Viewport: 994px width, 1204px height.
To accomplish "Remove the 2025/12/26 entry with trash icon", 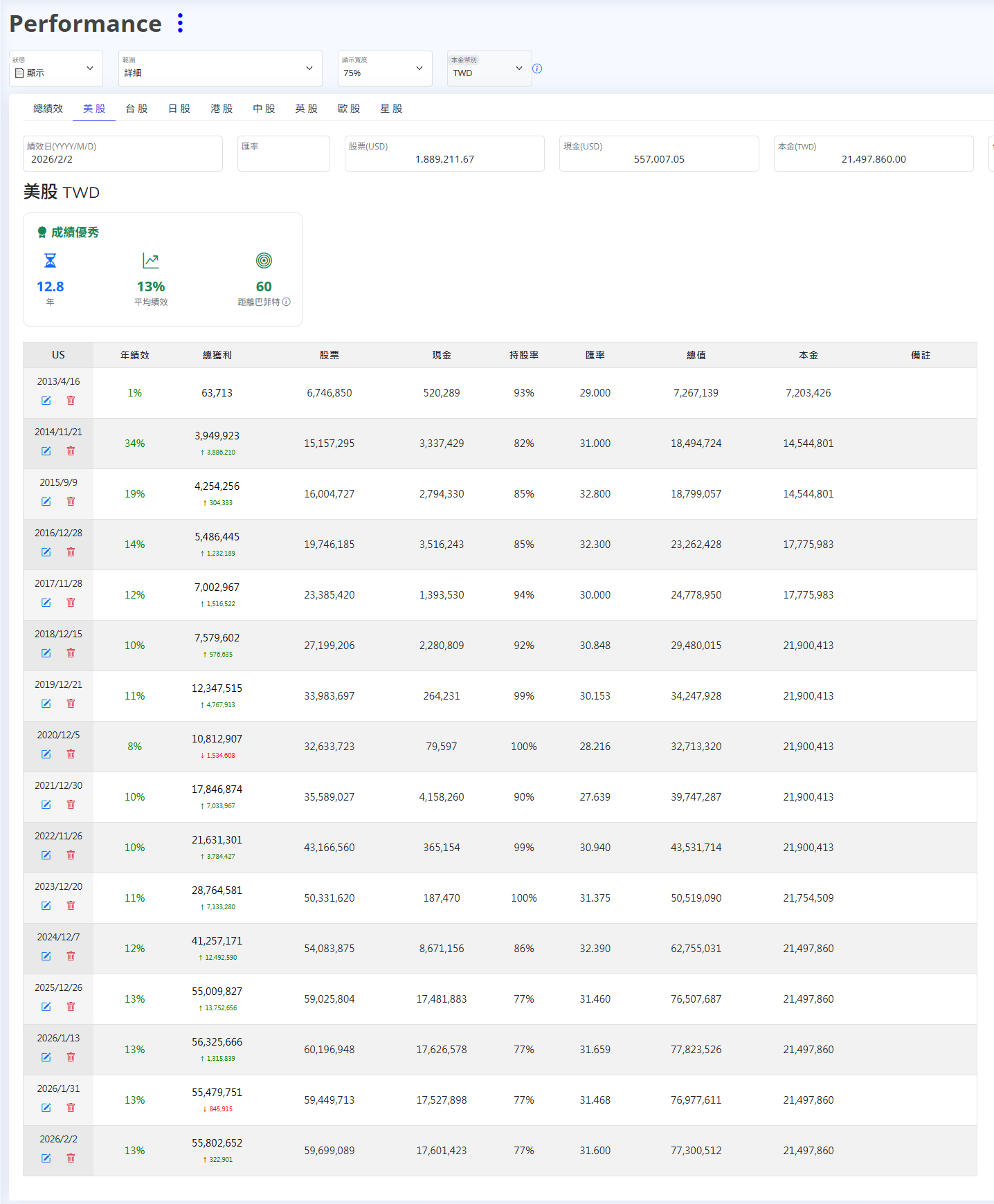I will pos(71,1007).
